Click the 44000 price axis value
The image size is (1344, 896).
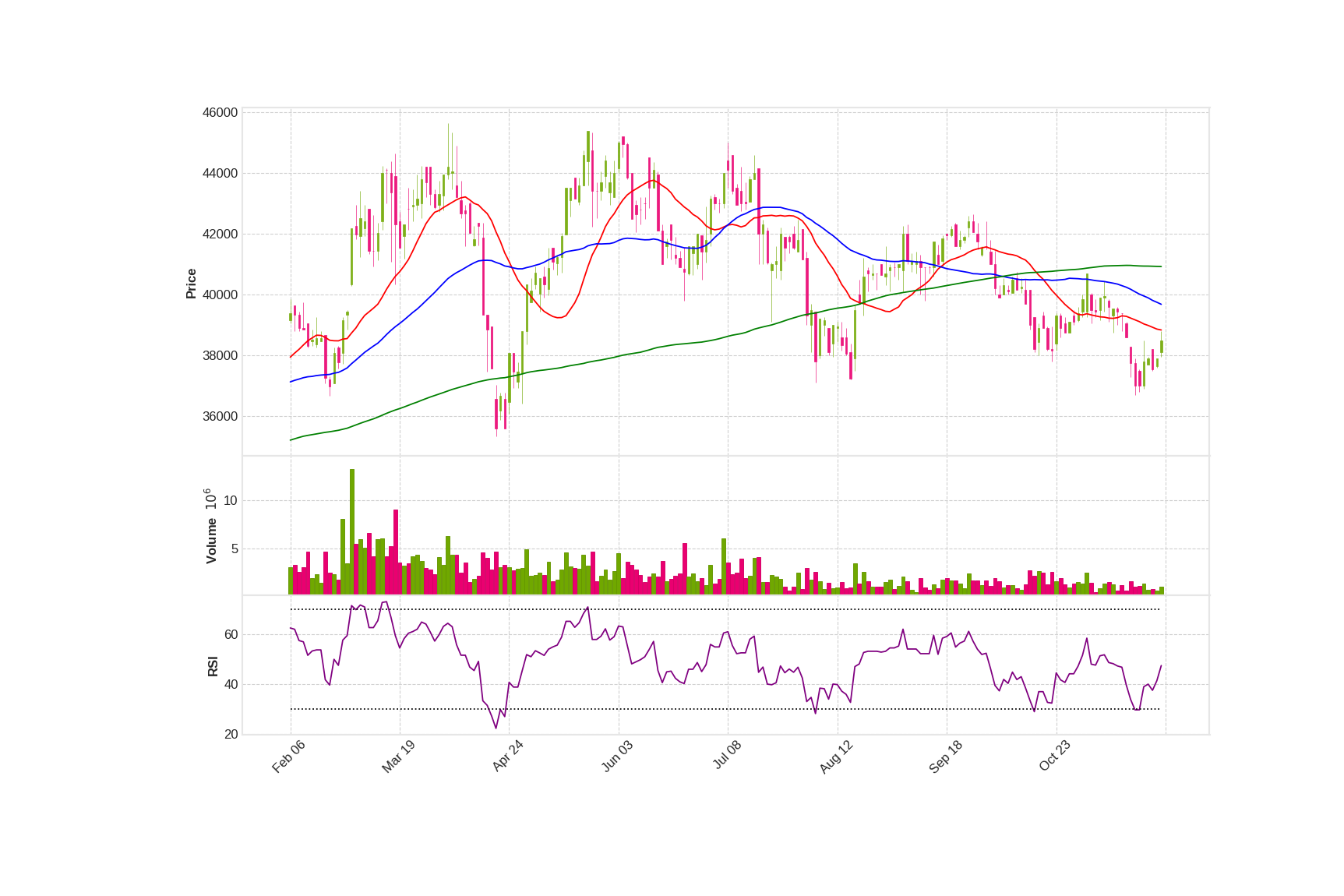[x=220, y=174]
